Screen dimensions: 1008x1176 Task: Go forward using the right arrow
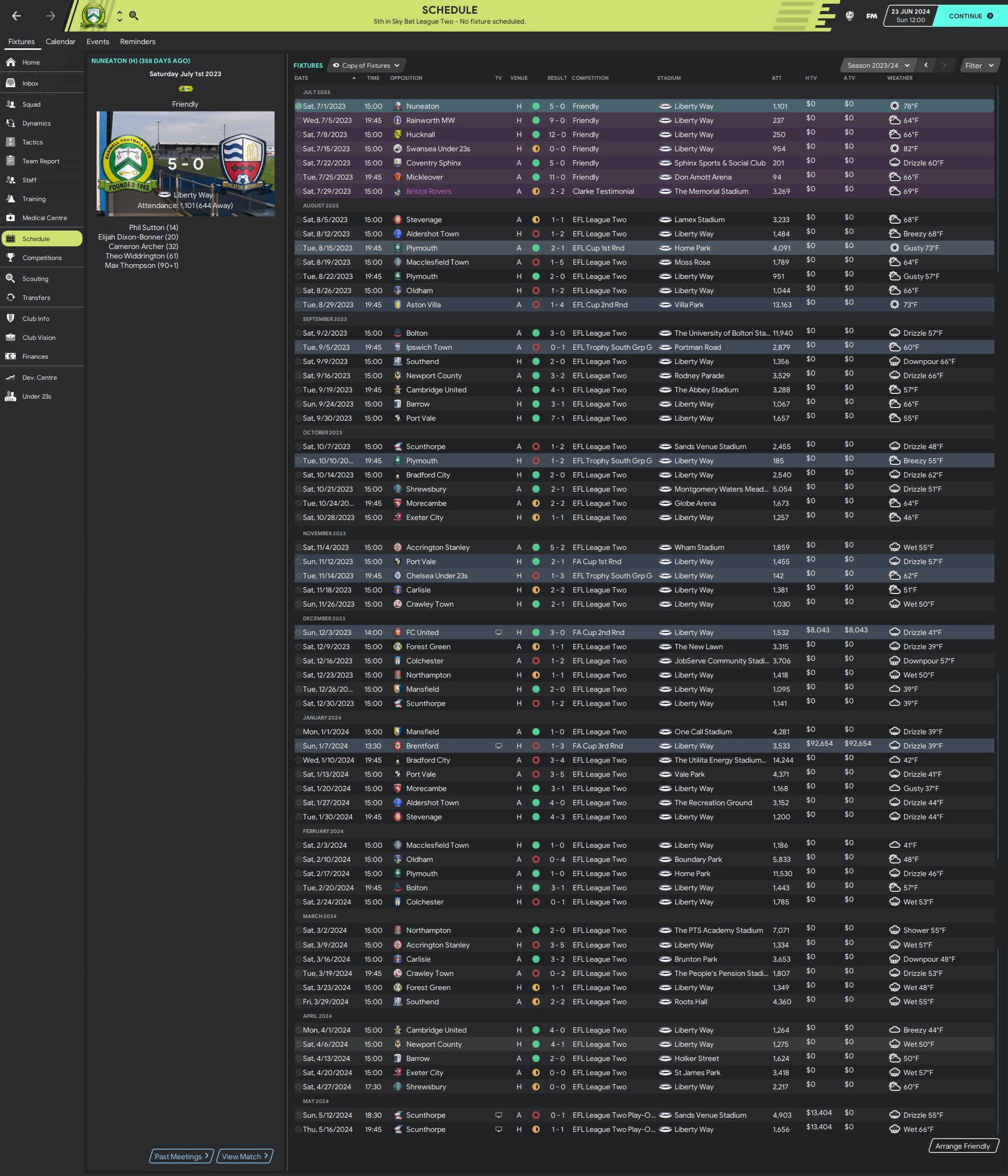[50, 16]
